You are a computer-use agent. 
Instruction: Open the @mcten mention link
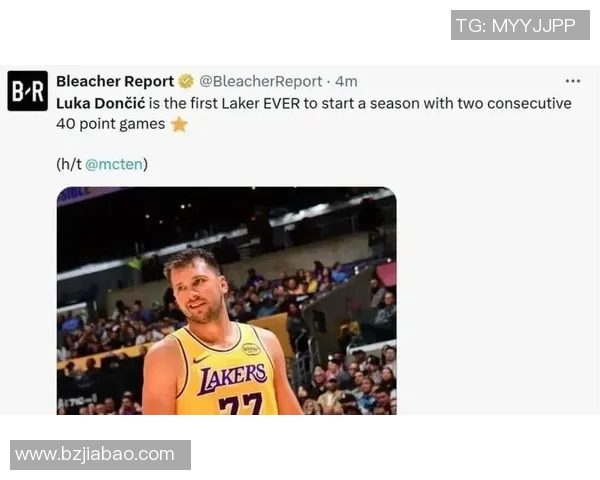[114, 164]
